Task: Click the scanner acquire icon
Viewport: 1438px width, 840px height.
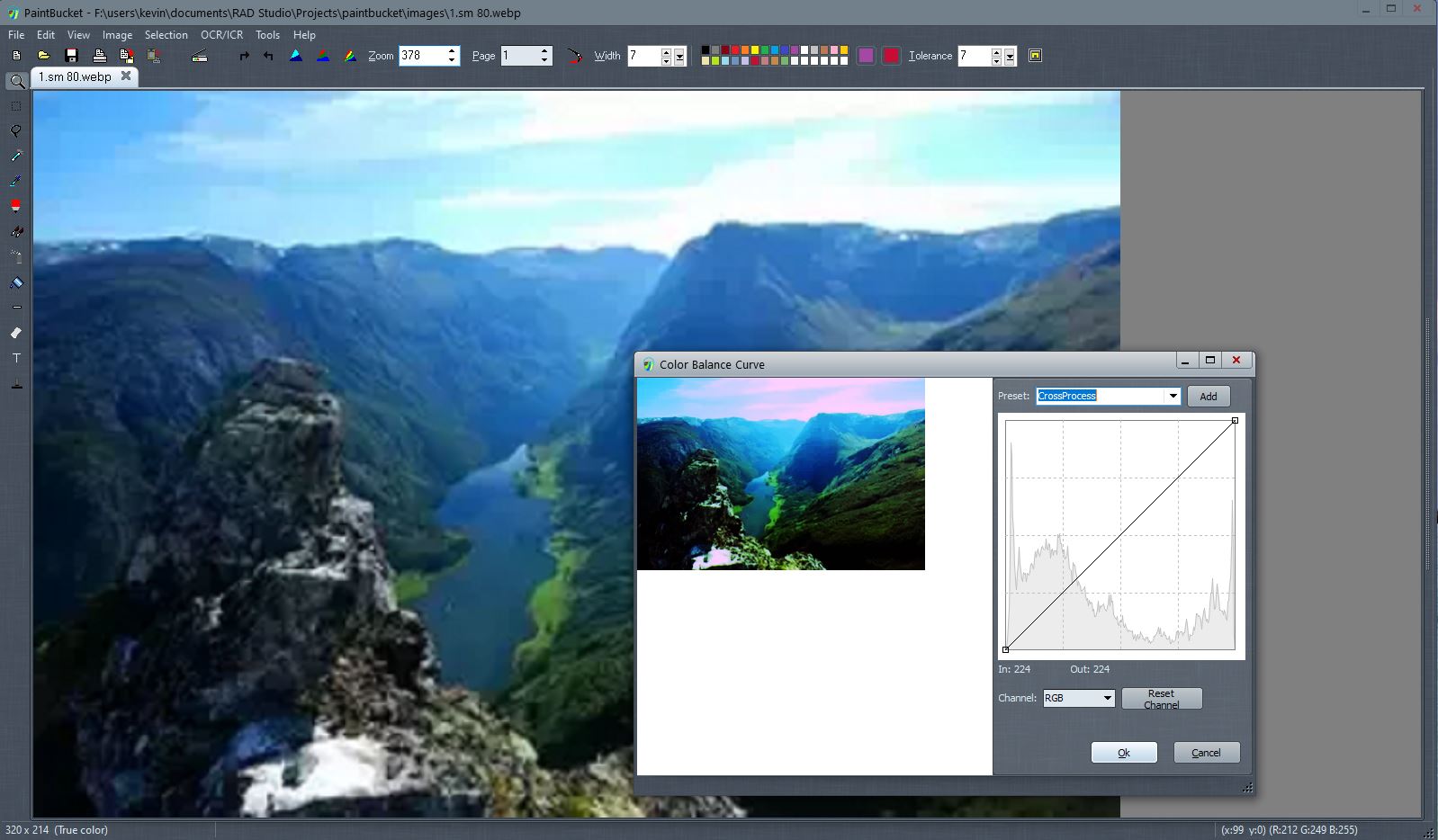Action: click(x=200, y=56)
